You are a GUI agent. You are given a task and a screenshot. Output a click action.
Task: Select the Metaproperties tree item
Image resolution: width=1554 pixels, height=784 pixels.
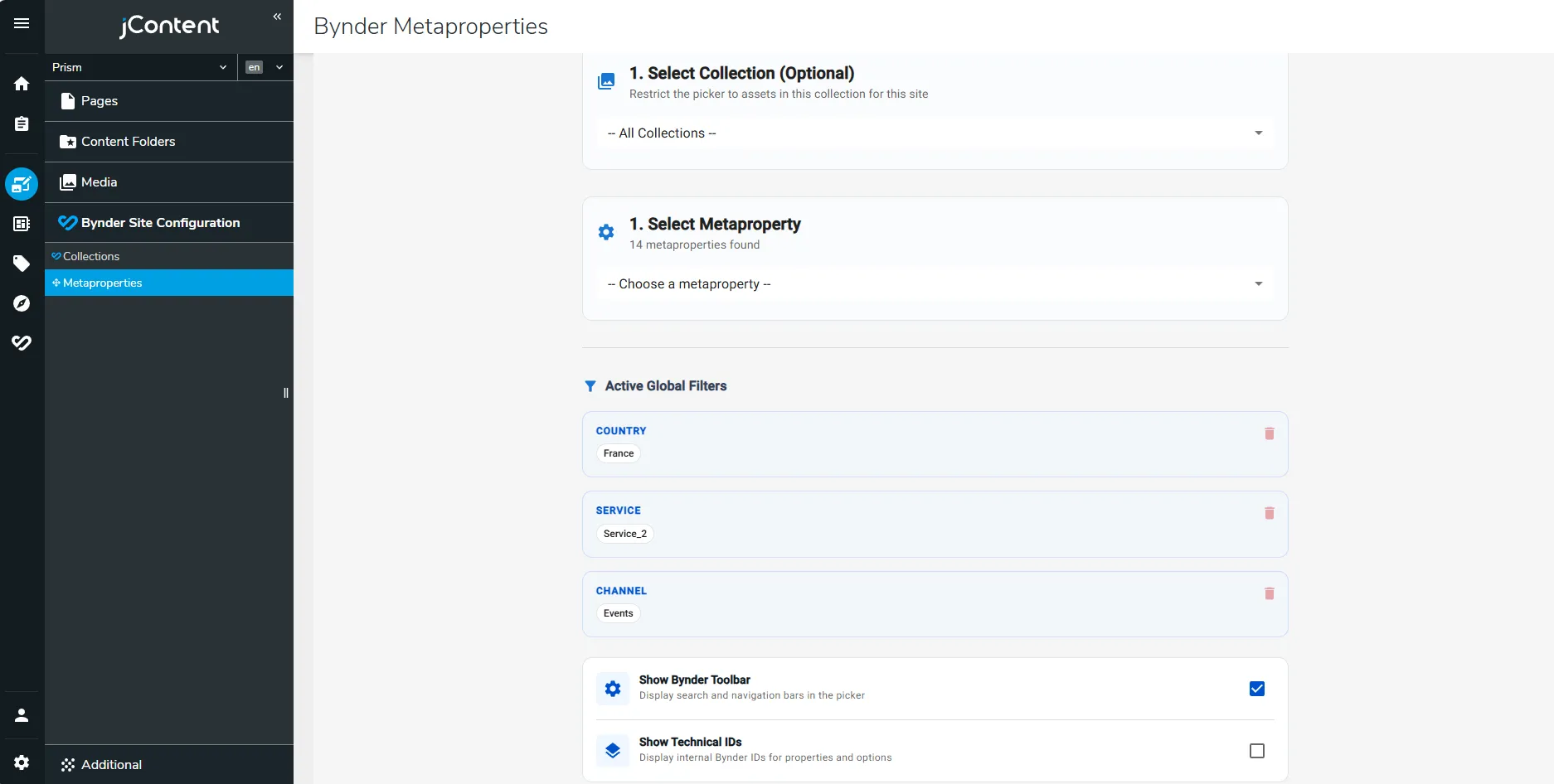point(169,283)
